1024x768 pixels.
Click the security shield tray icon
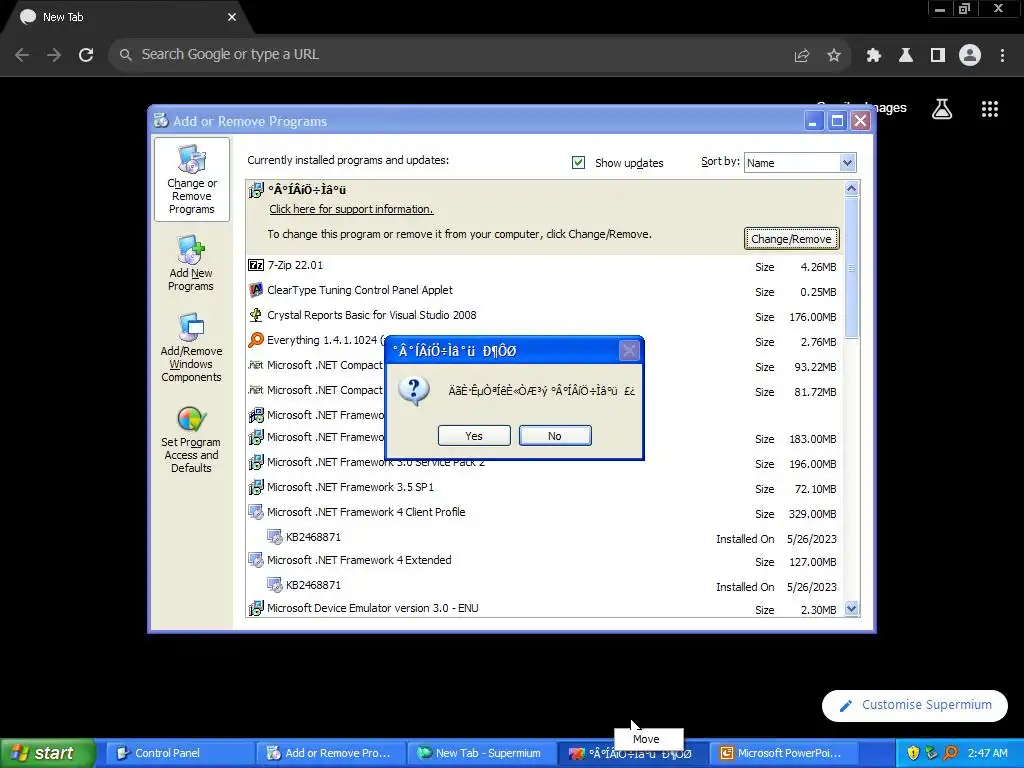[913, 753]
